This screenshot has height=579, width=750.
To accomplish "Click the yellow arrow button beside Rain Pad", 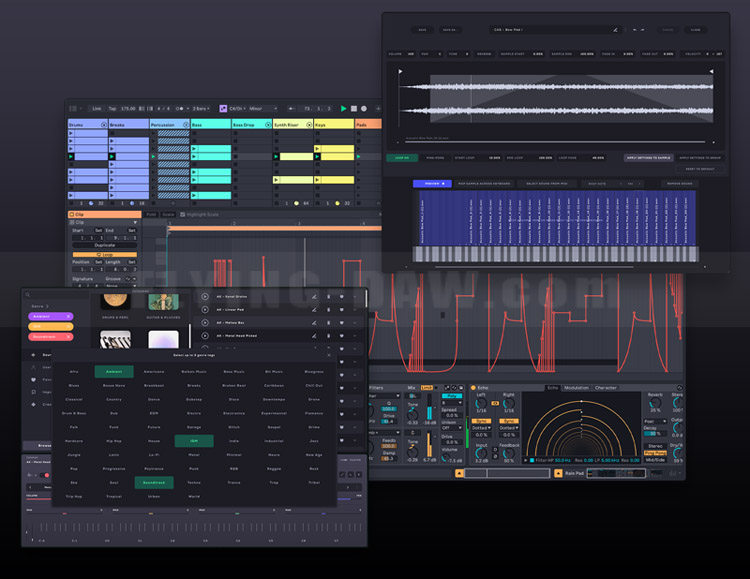I will coord(558,473).
